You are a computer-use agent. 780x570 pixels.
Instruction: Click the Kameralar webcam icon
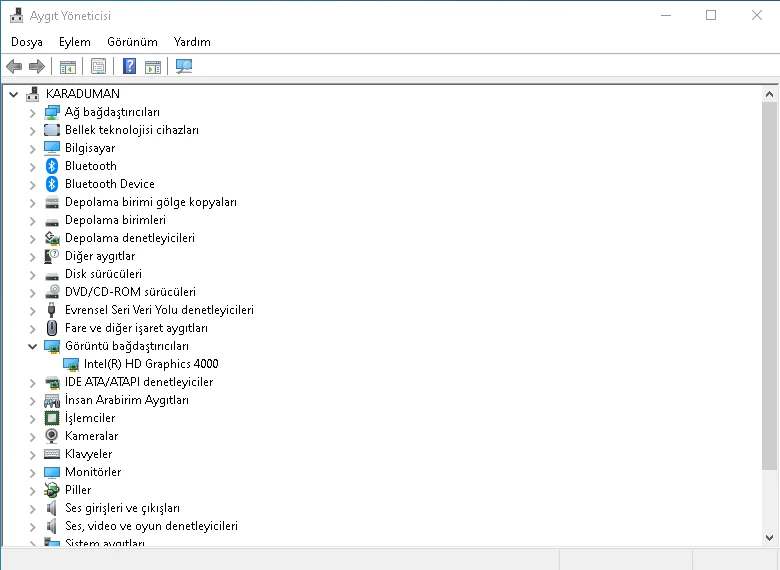pos(52,436)
